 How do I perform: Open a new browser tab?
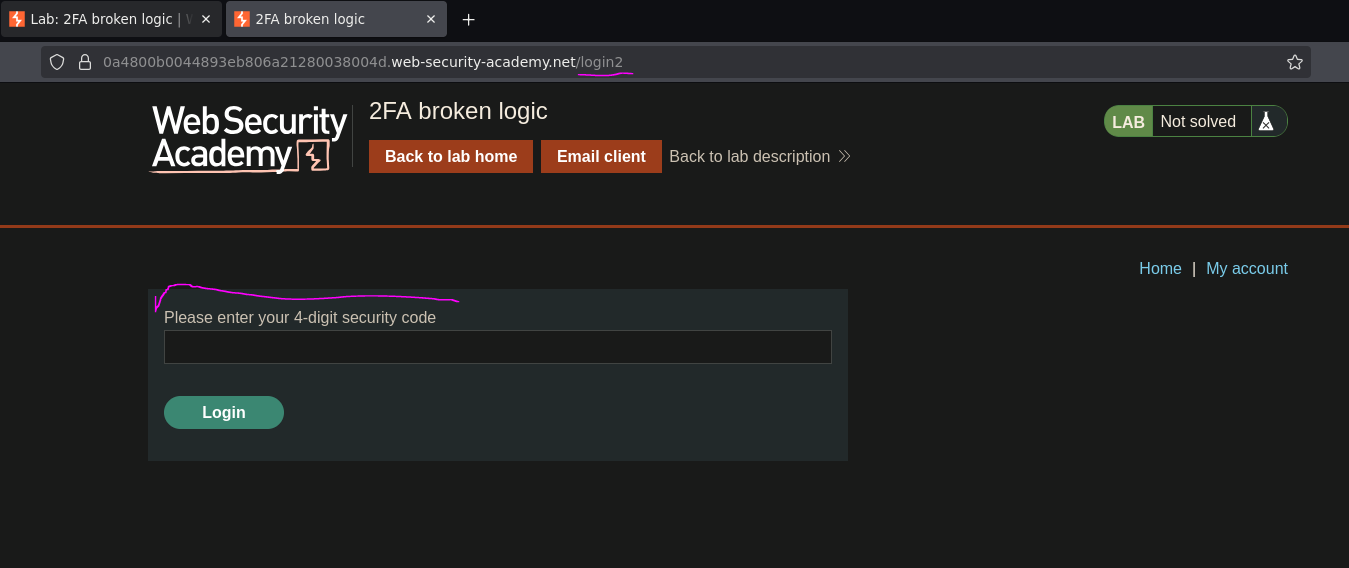point(468,19)
